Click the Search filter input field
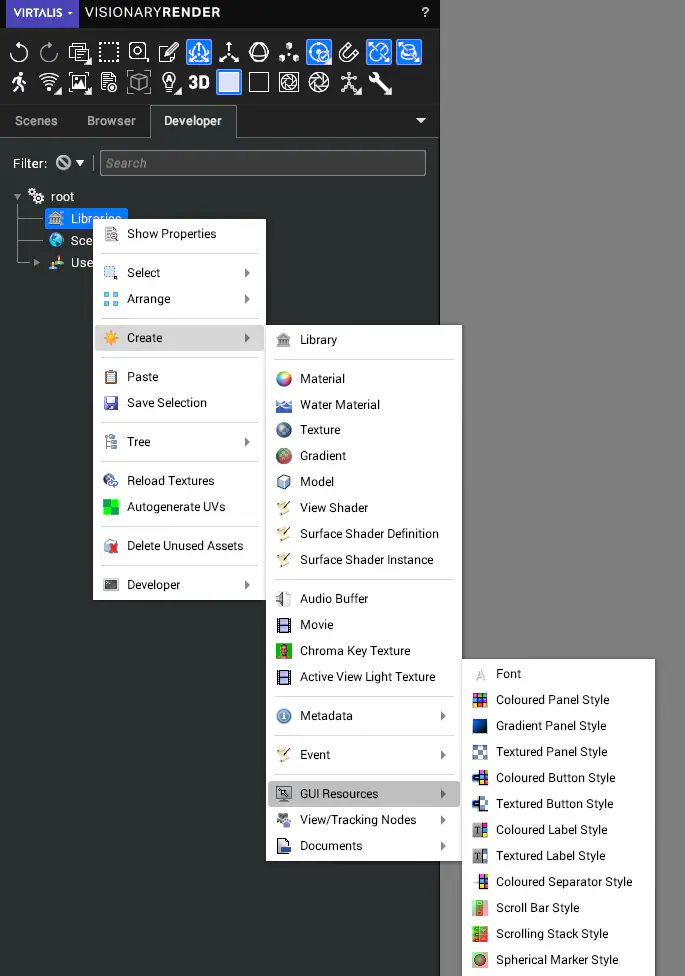Viewport: 685px width, 976px height. pyautogui.click(x=263, y=163)
